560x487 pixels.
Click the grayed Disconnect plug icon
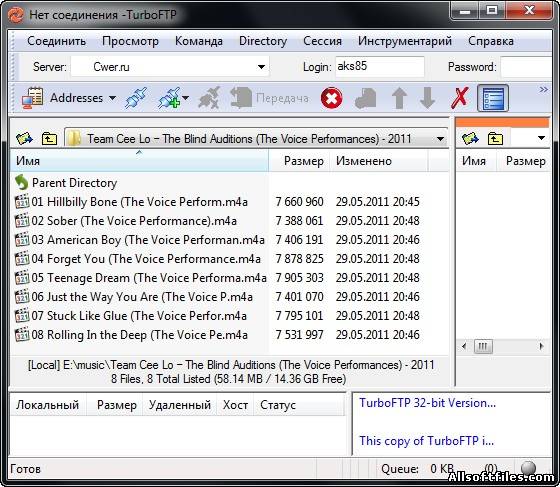pyautogui.click(x=209, y=98)
